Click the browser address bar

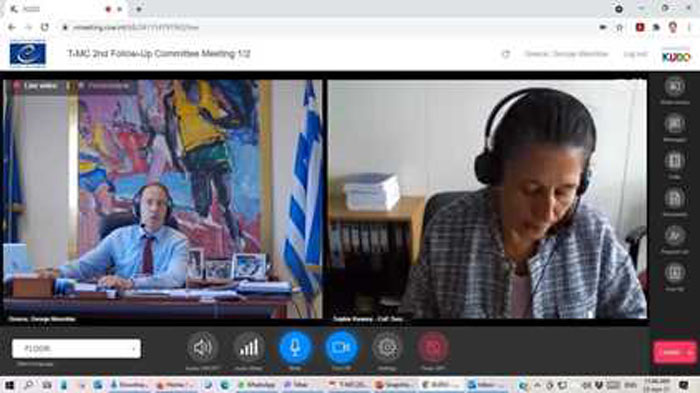pyautogui.click(x=330, y=27)
